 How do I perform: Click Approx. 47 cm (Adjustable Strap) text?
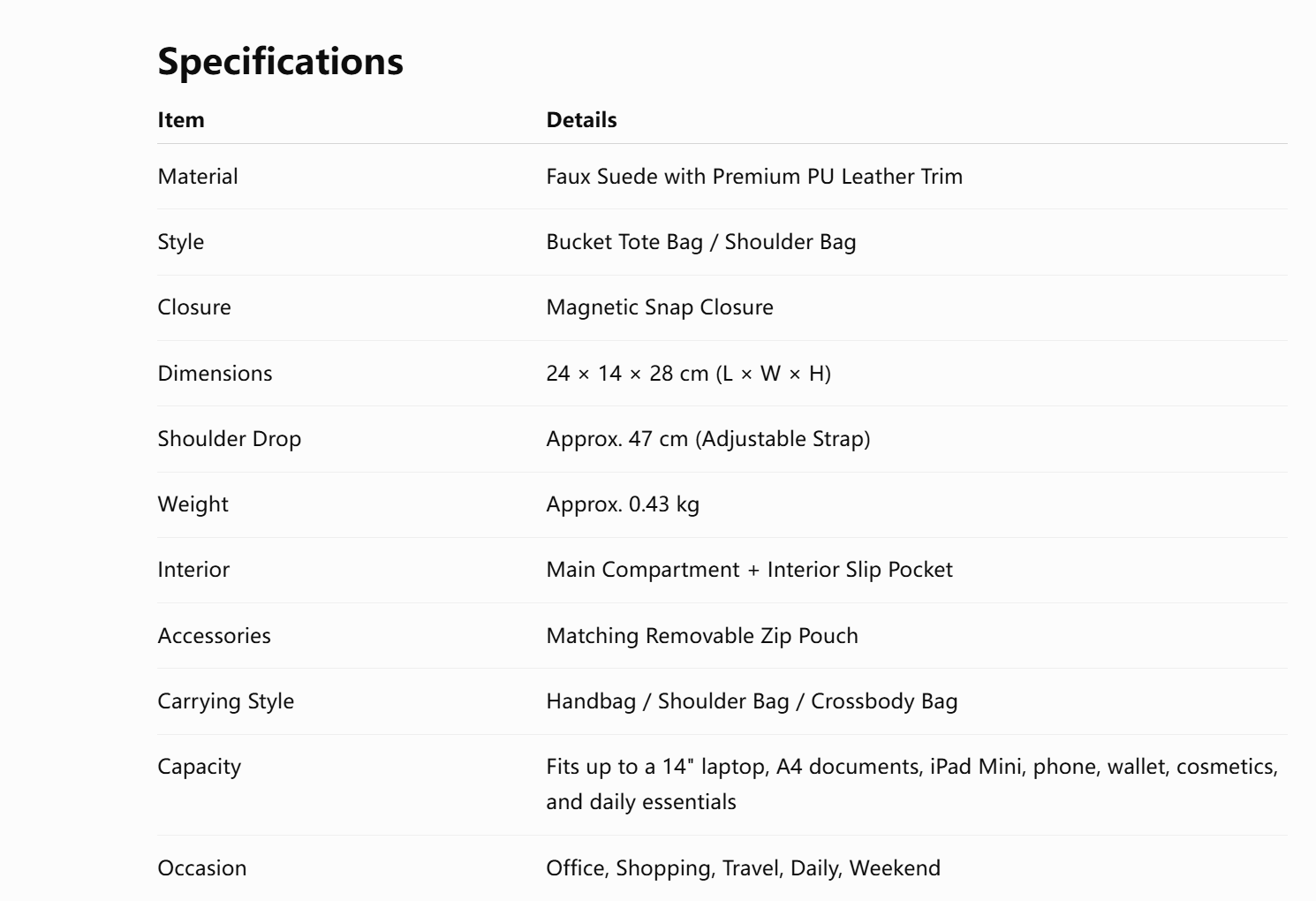(708, 439)
